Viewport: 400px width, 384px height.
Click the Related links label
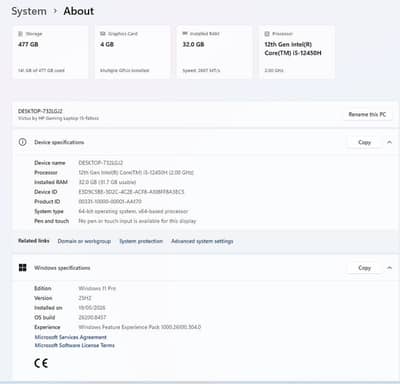(x=34, y=241)
